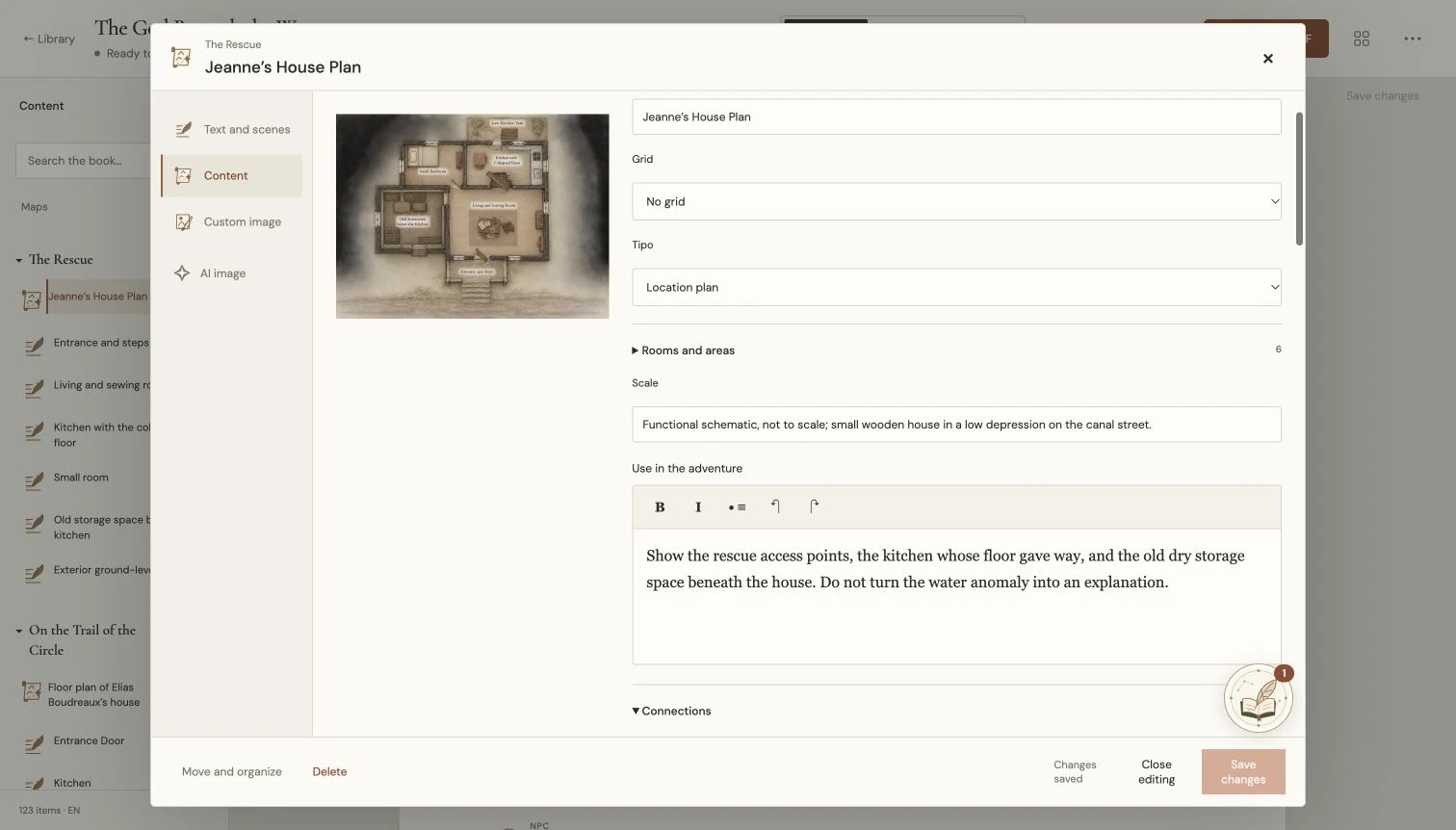Undo the last edit in editor
Viewport: 1456px width, 830px height.
tap(775, 507)
